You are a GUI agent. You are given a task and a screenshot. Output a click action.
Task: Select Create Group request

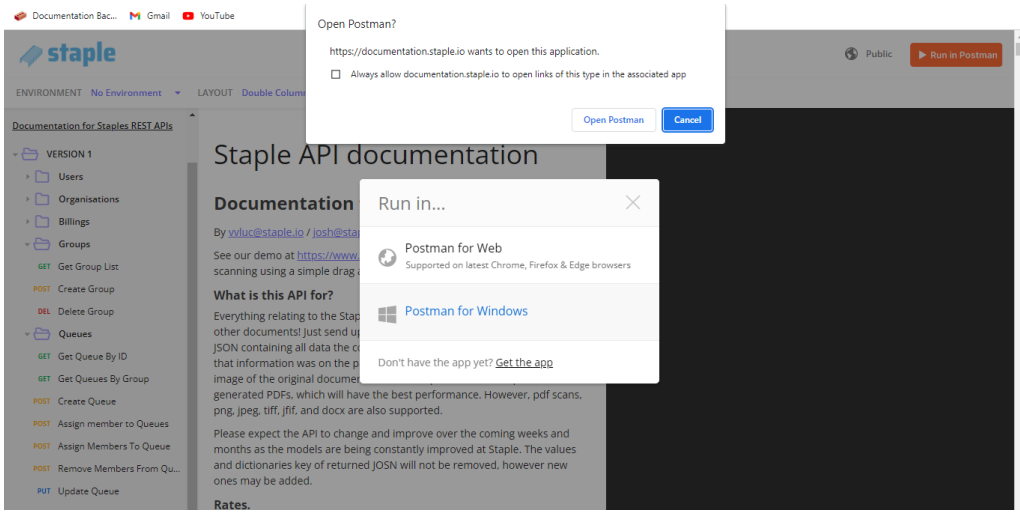tap(86, 289)
